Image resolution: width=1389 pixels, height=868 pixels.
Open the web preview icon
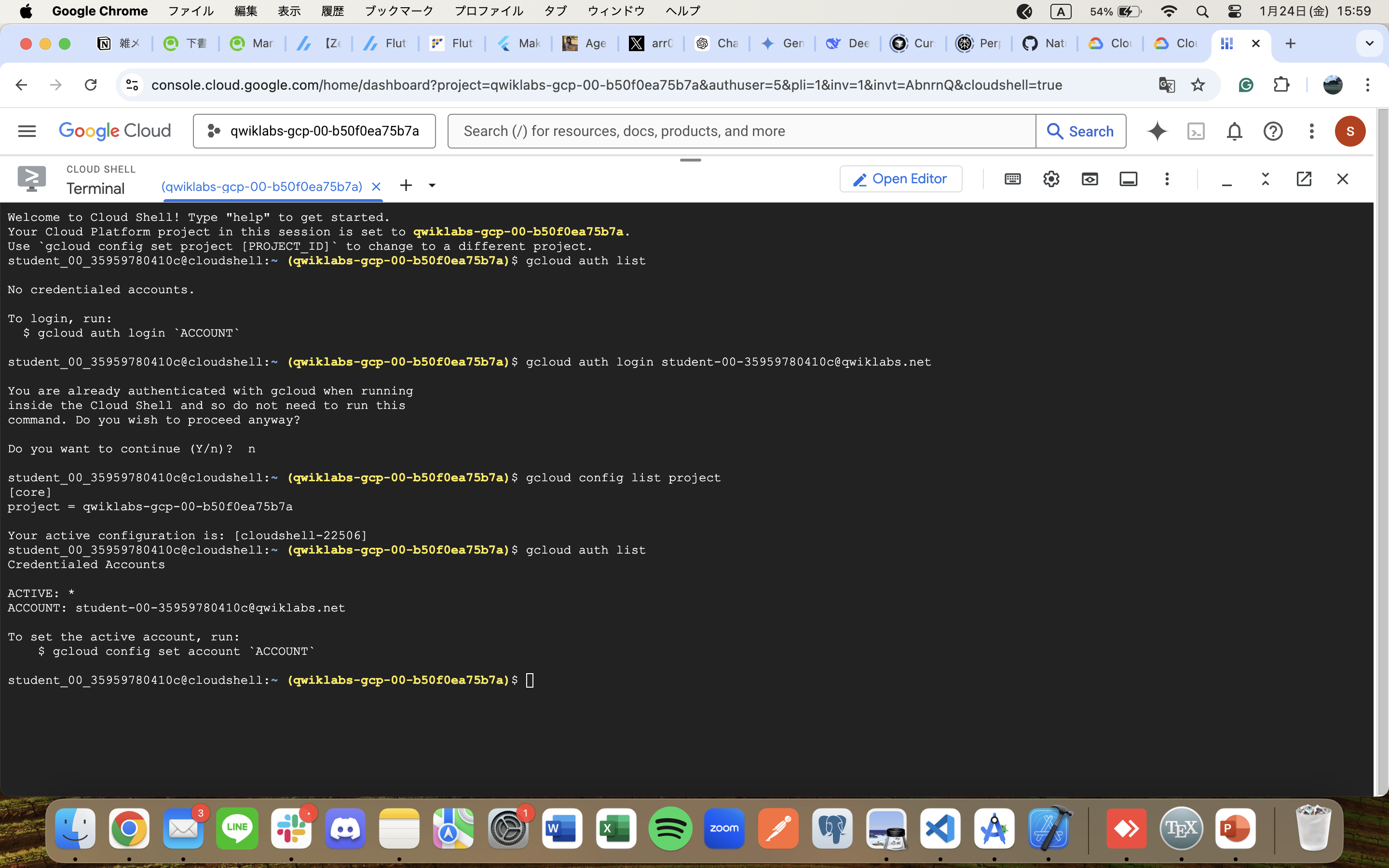click(x=1090, y=178)
